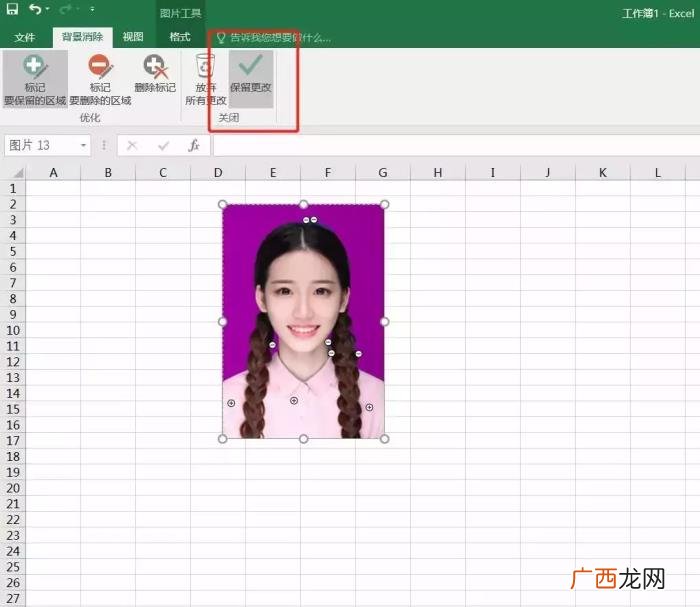
Task: Switch to the 格式 tab
Action: [x=180, y=37]
